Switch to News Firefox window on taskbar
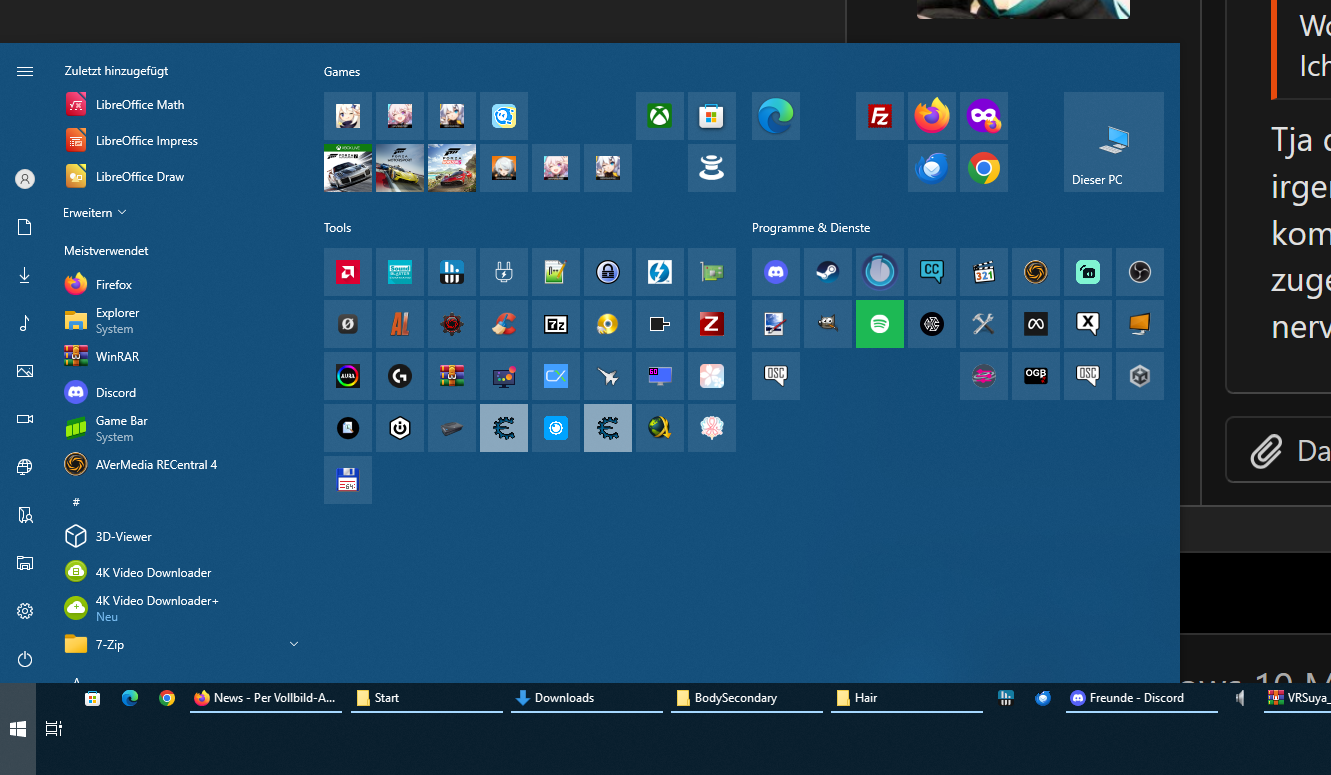 tap(266, 698)
